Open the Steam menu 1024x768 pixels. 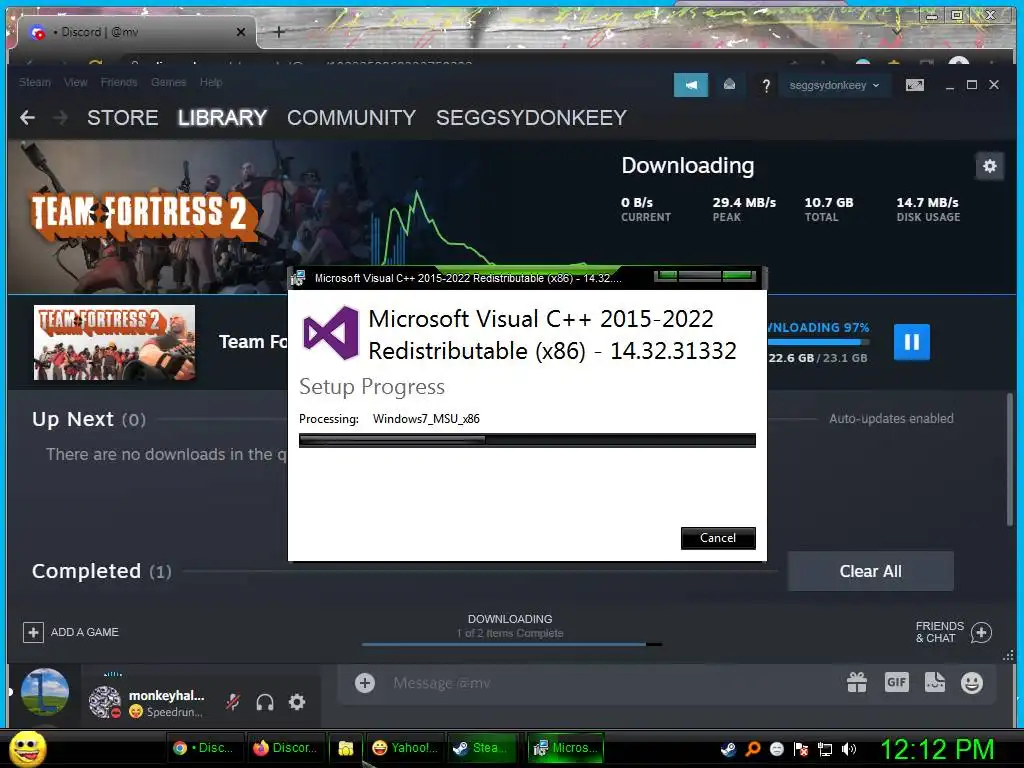35,82
